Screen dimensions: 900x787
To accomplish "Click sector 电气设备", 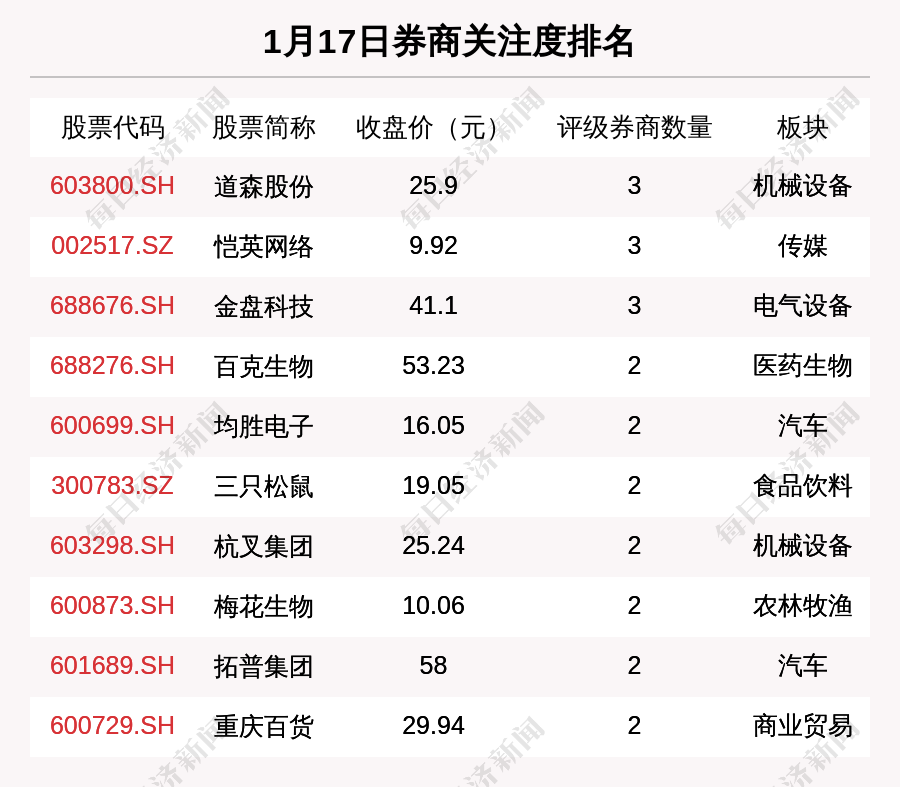I will coord(802,306).
